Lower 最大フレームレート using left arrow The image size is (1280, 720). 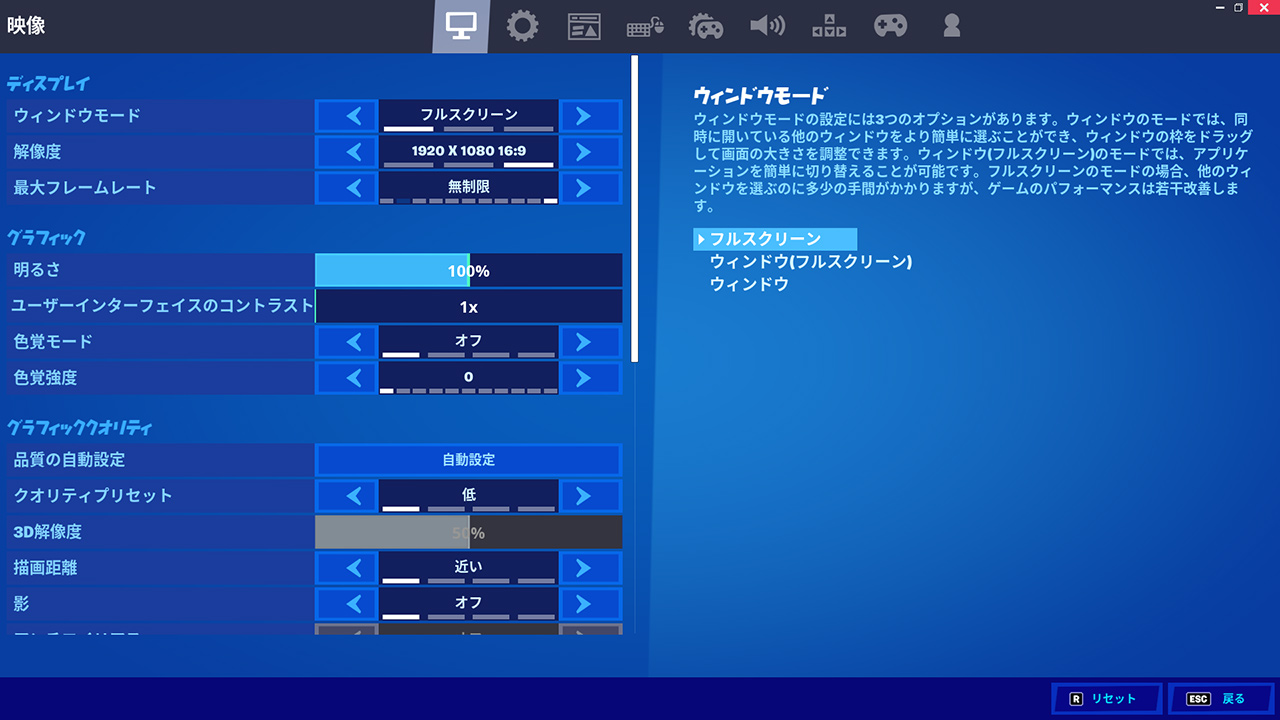pos(347,188)
